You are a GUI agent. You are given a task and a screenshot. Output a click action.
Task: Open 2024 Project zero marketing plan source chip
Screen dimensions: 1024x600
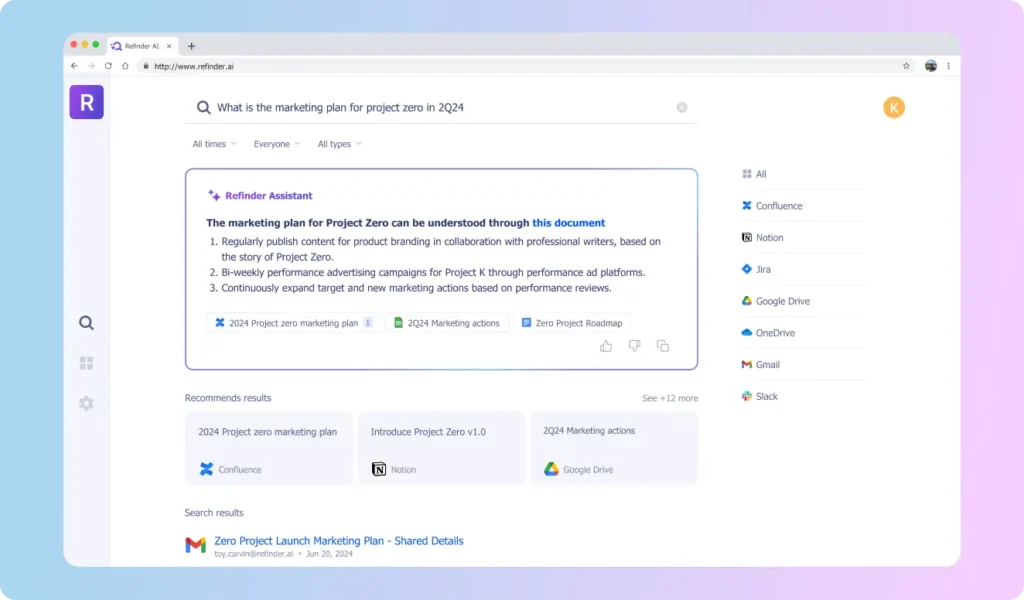pyautogui.click(x=293, y=323)
